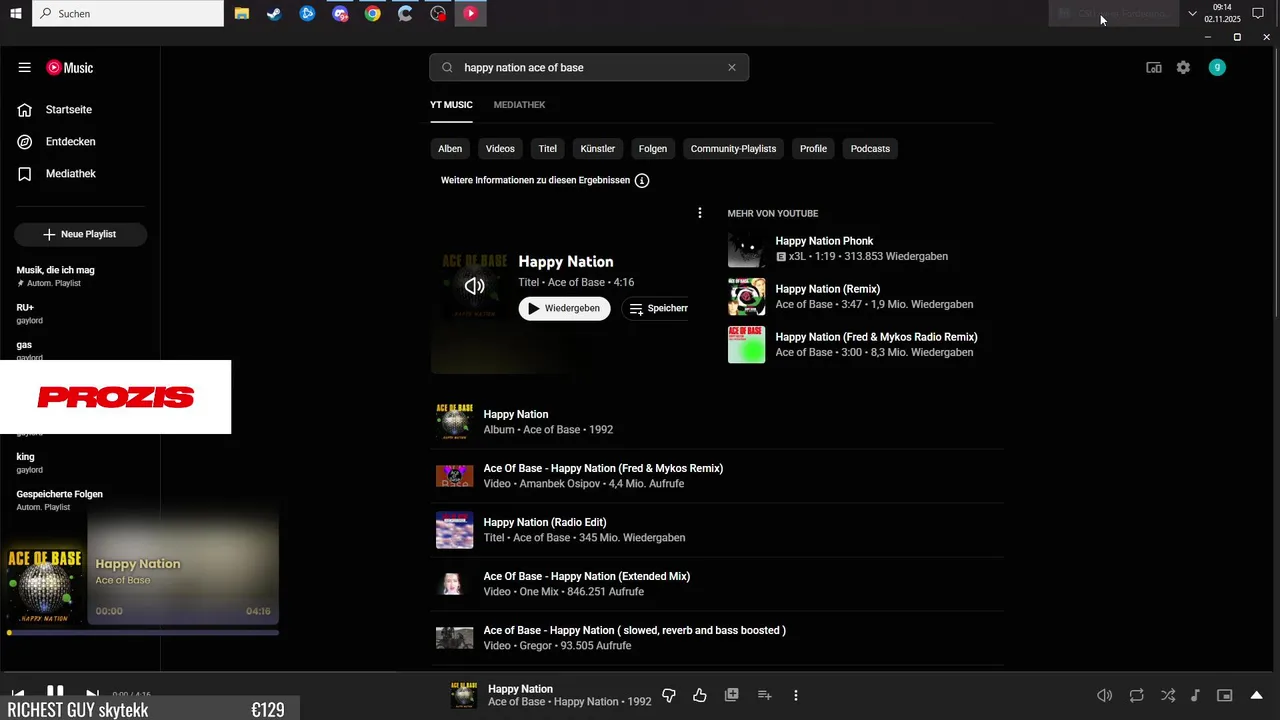
Task: Open the three-dot menu on the top result card
Action: coord(700,213)
